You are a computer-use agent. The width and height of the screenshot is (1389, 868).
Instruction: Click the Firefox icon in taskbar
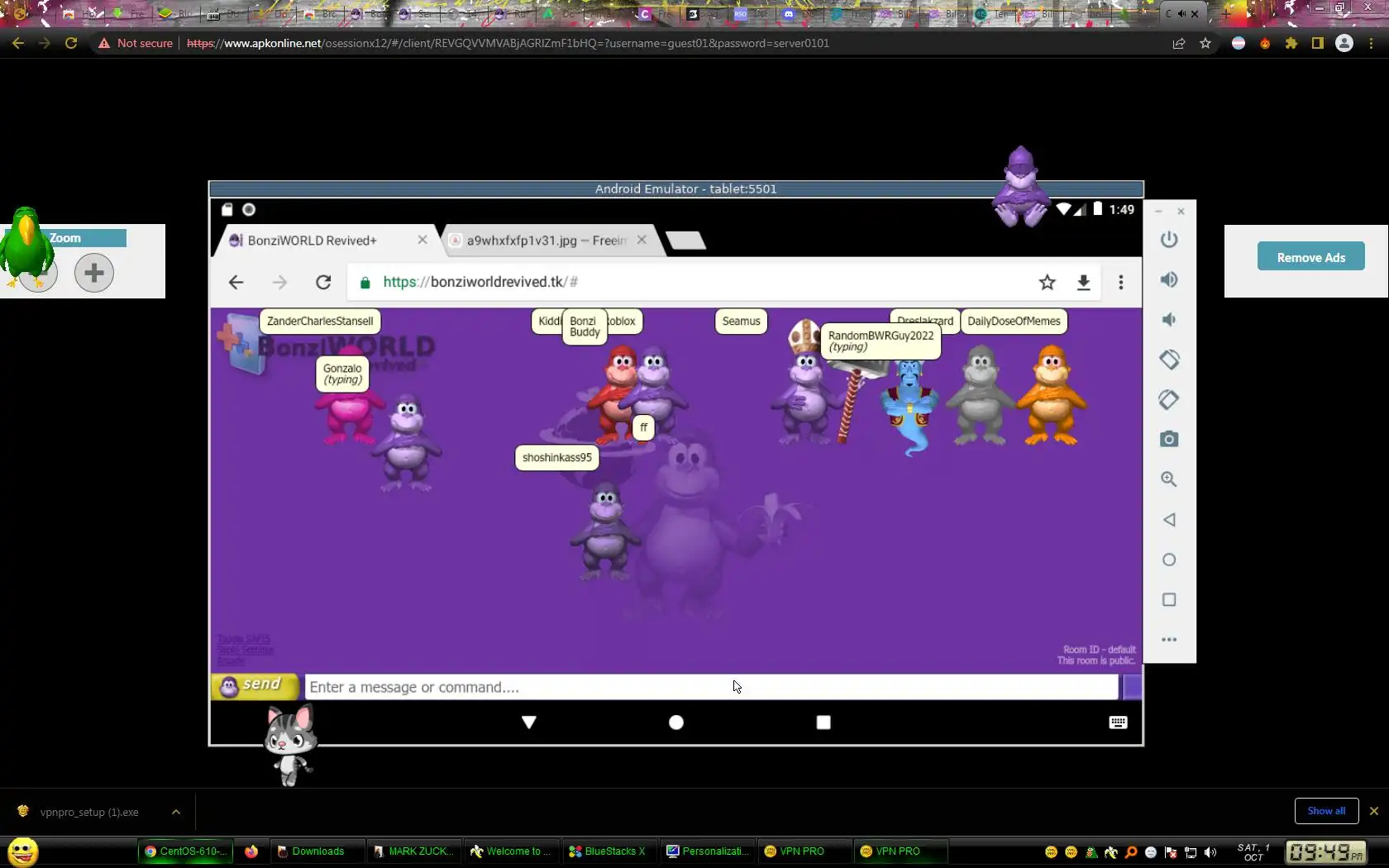[251, 851]
